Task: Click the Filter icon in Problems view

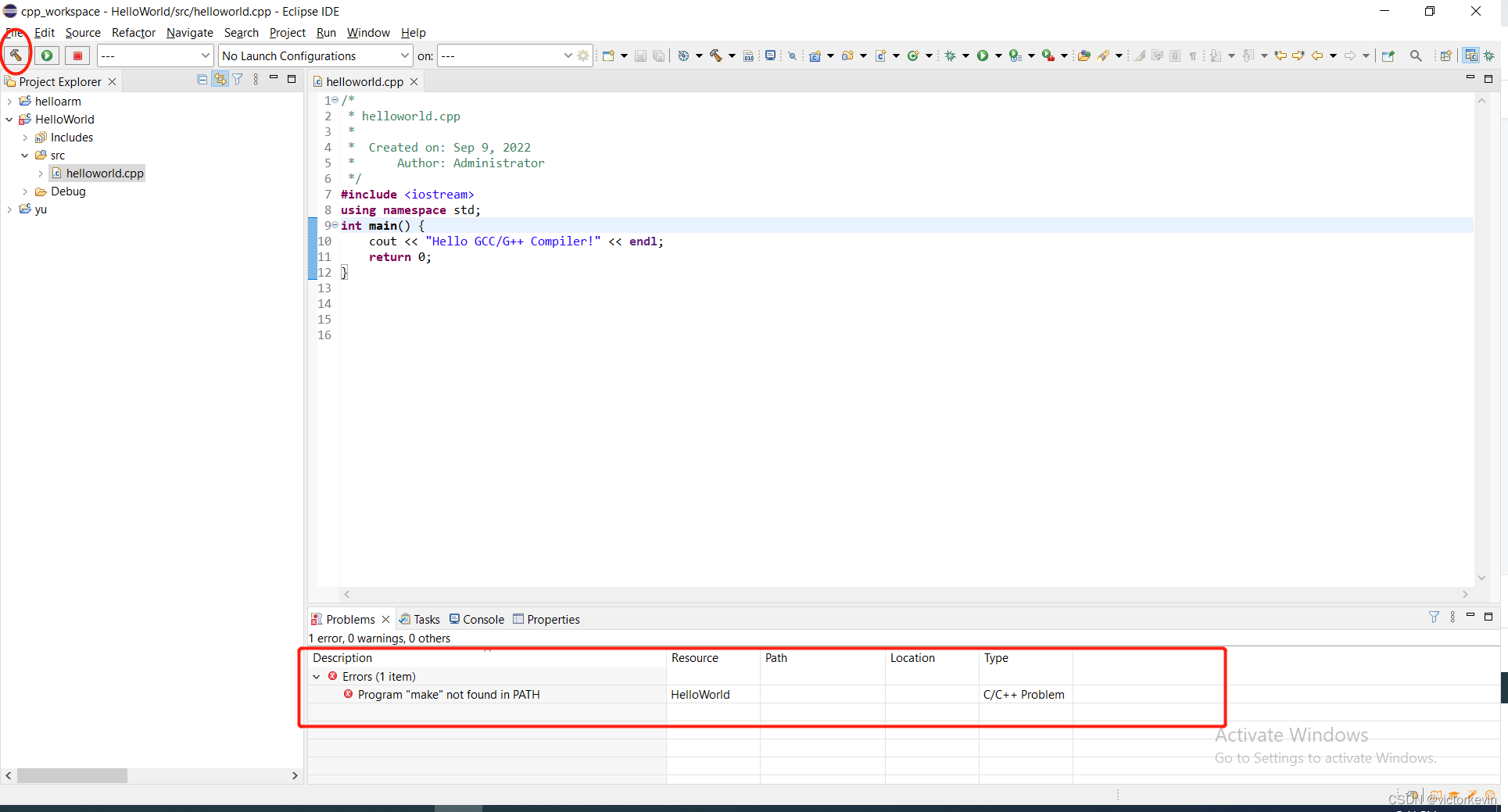Action: (1434, 617)
